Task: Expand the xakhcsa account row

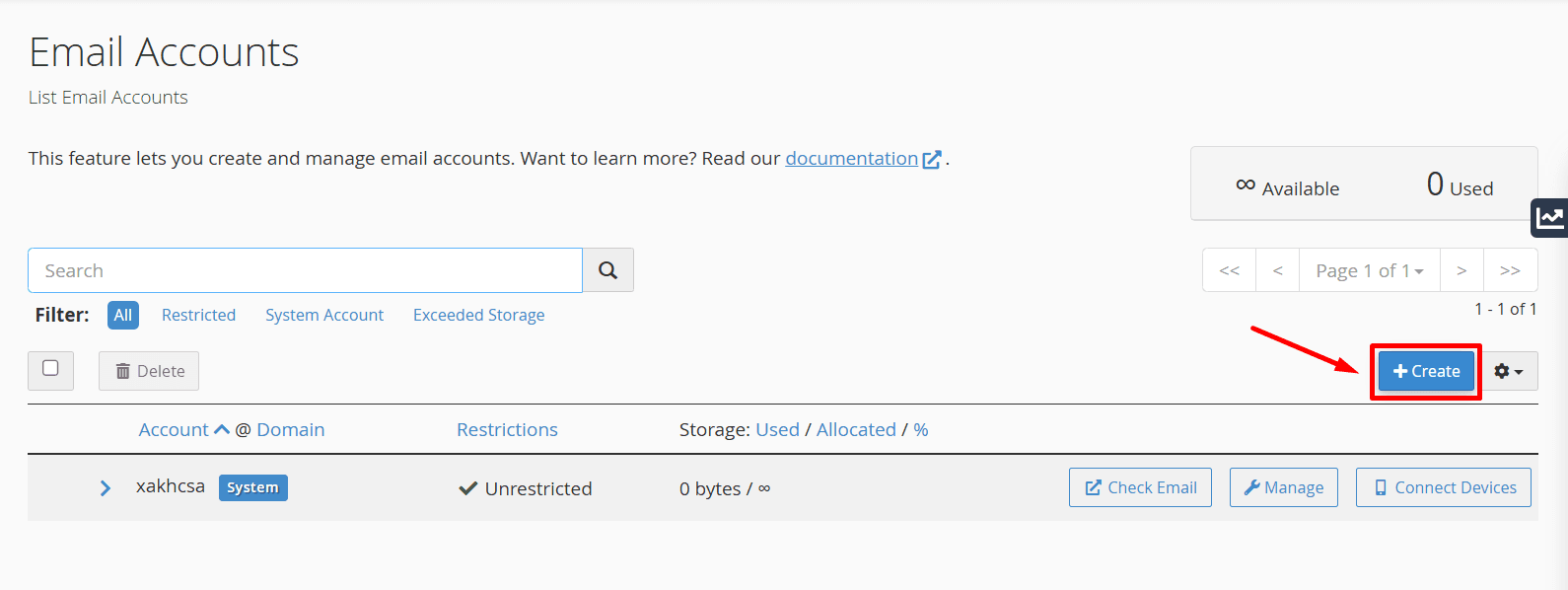Action: point(106,488)
